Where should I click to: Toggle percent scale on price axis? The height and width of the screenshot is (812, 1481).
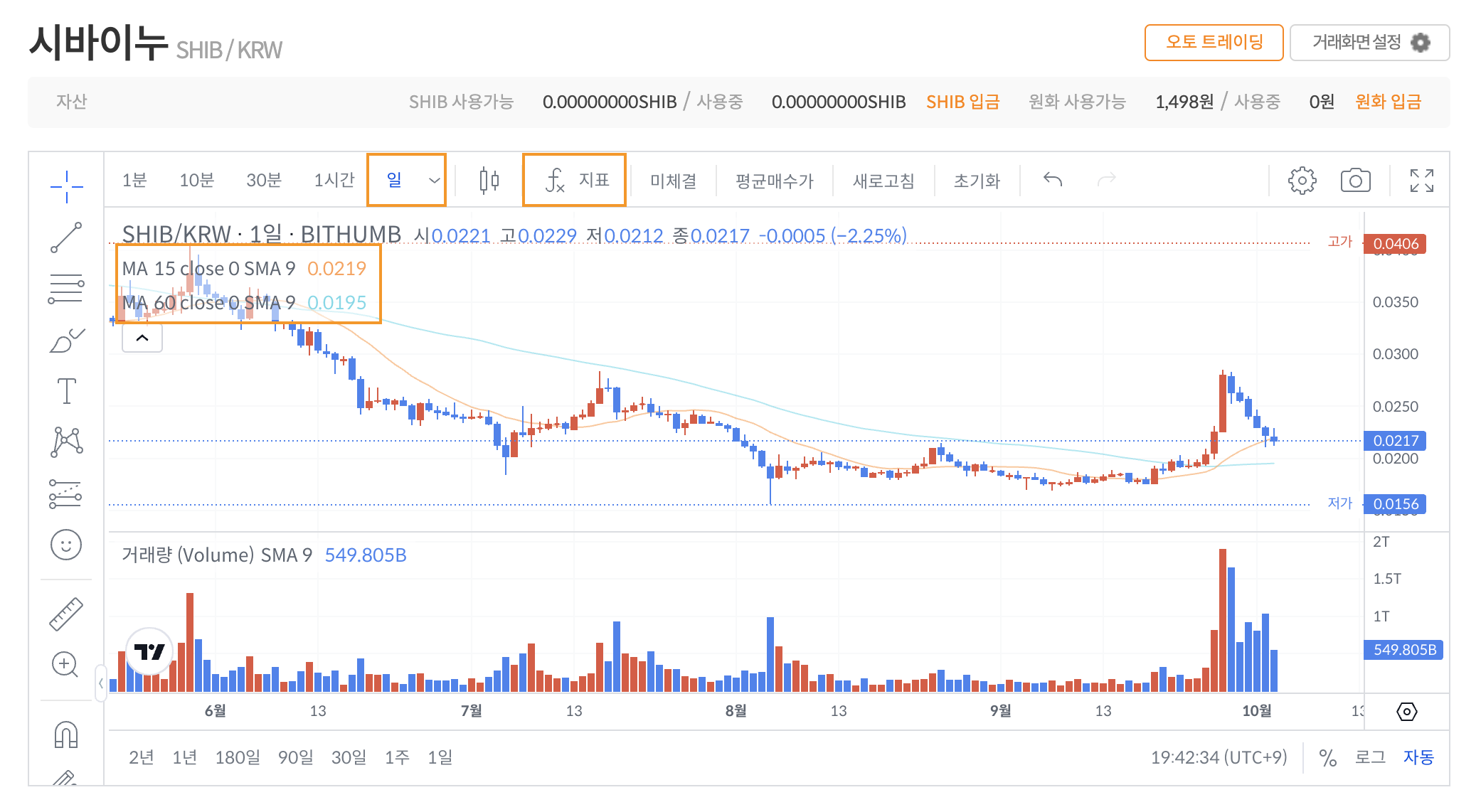pos(1327,758)
